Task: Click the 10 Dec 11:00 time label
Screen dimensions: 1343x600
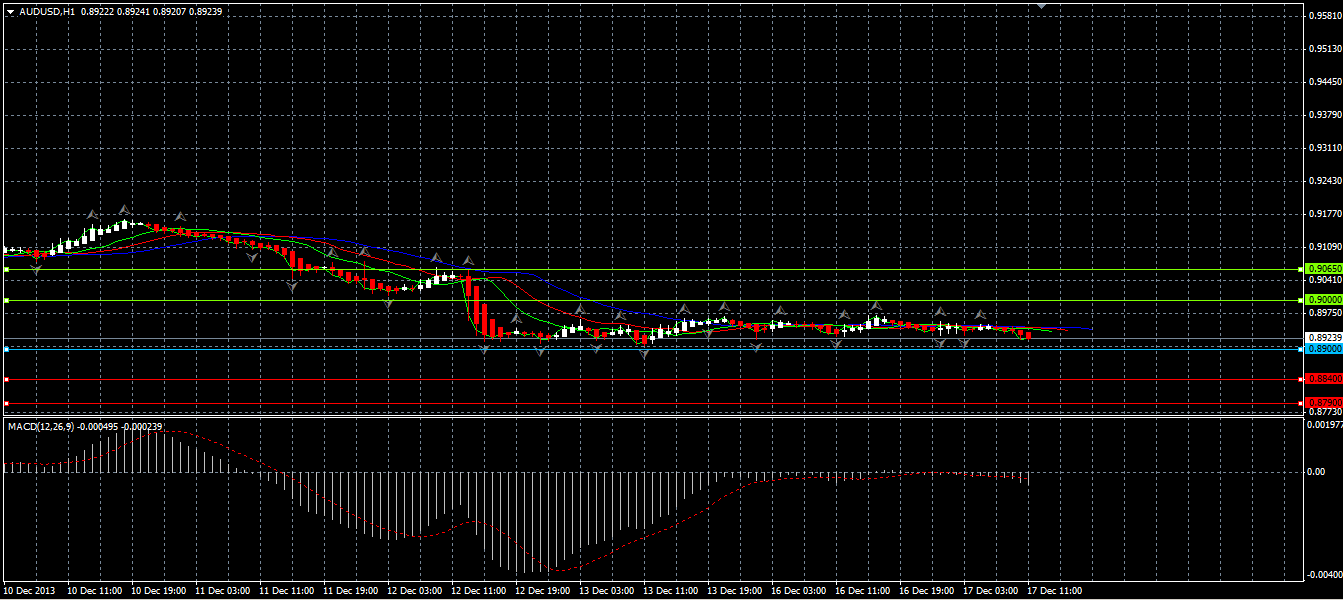Action: coord(95,591)
